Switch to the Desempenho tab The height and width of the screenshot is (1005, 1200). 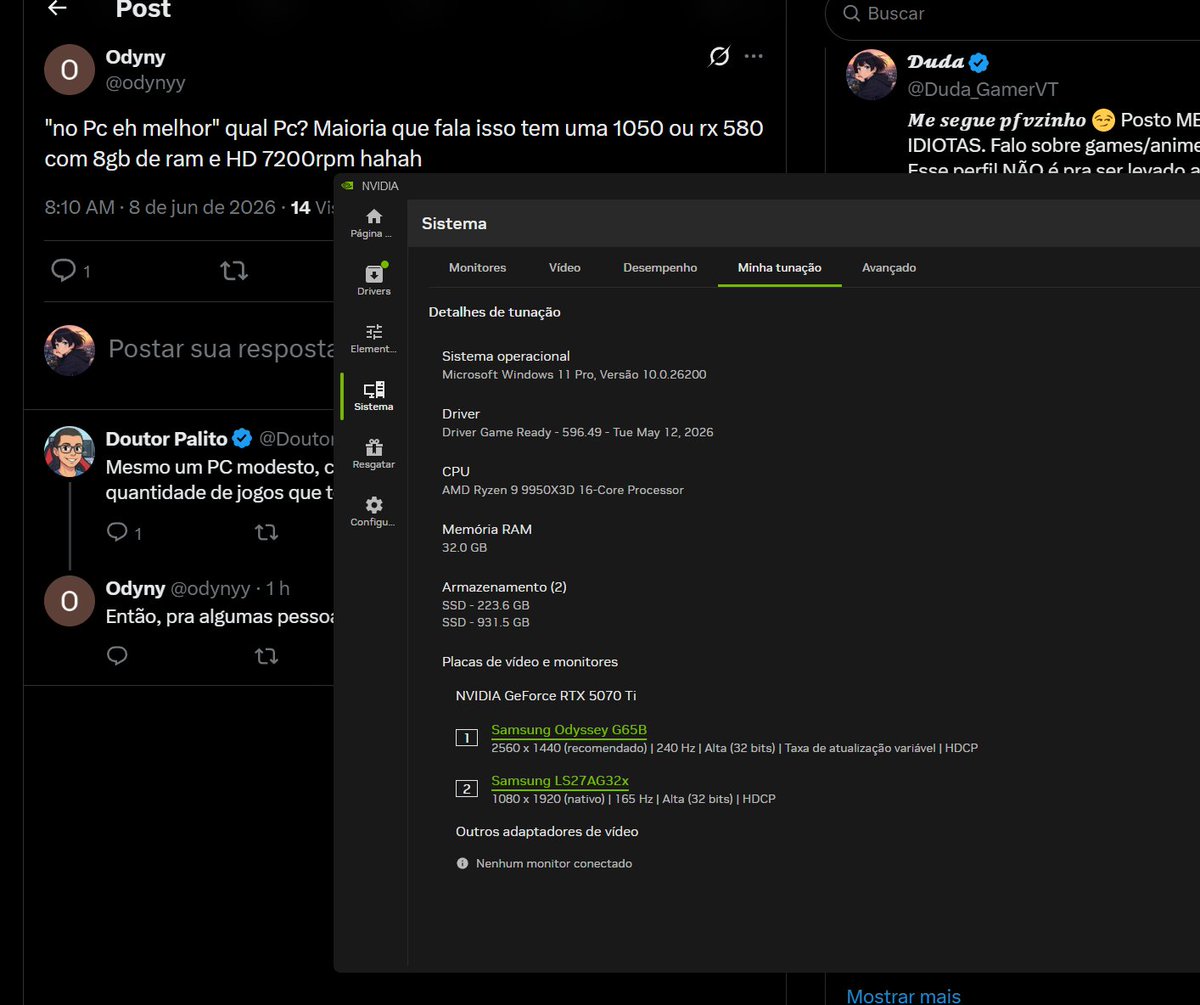click(660, 268)
